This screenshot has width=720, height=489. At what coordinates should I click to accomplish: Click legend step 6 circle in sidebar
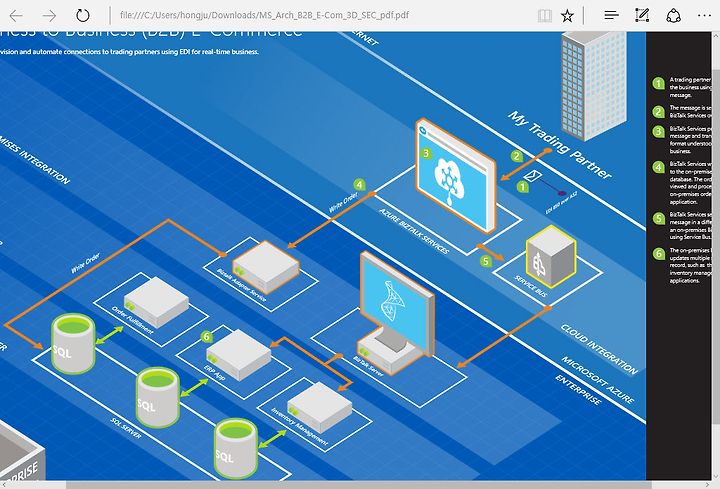pos(658,253)
